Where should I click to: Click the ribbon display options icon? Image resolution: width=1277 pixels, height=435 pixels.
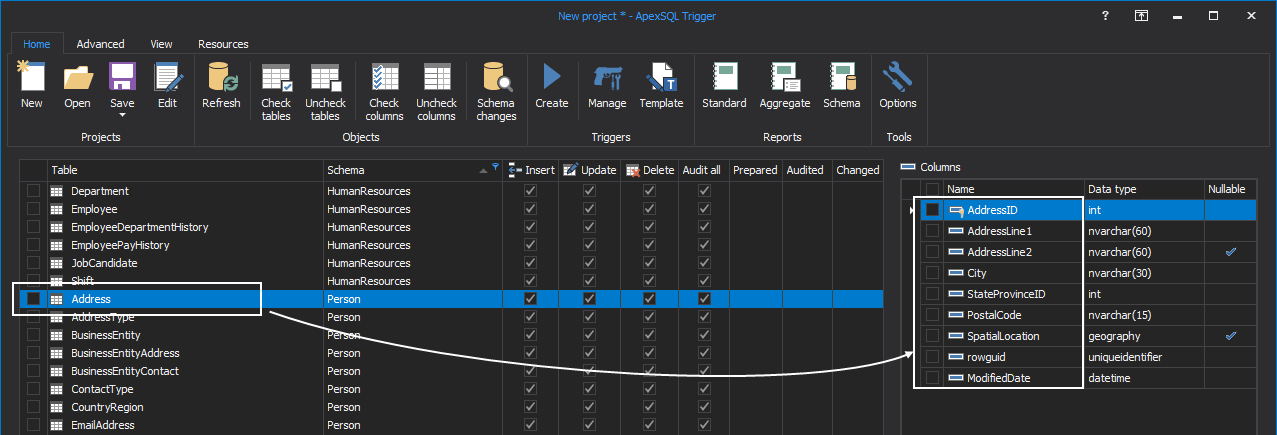(1140, 16)
